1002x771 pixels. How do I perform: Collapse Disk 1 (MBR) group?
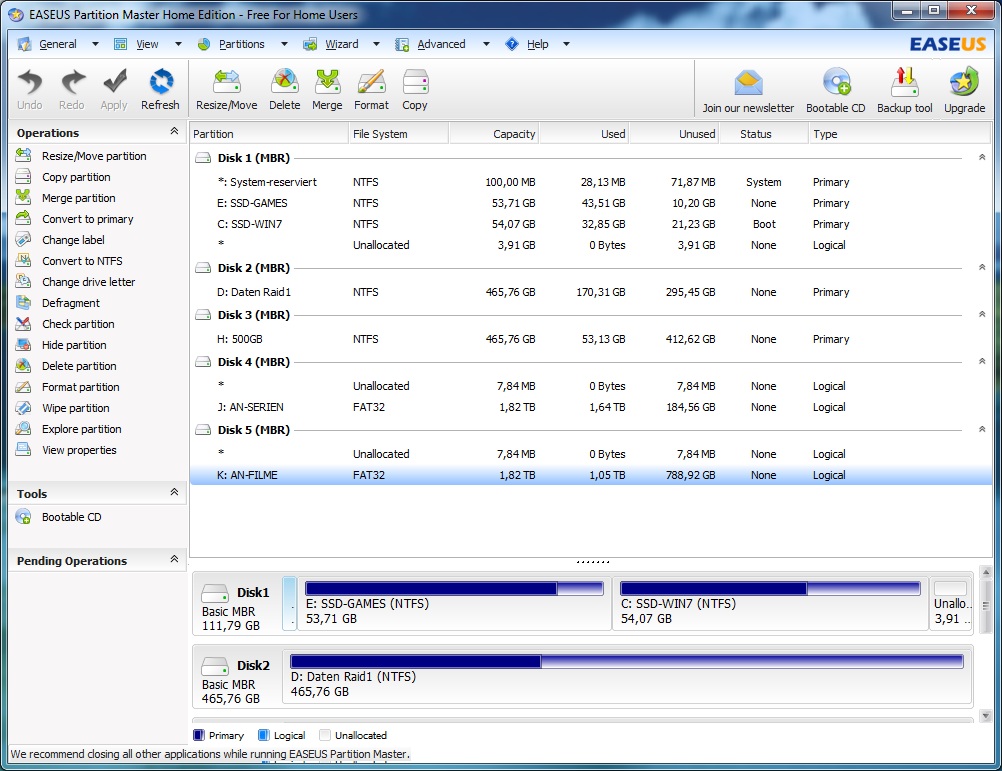pyautogui.click(x=982, y=157)
